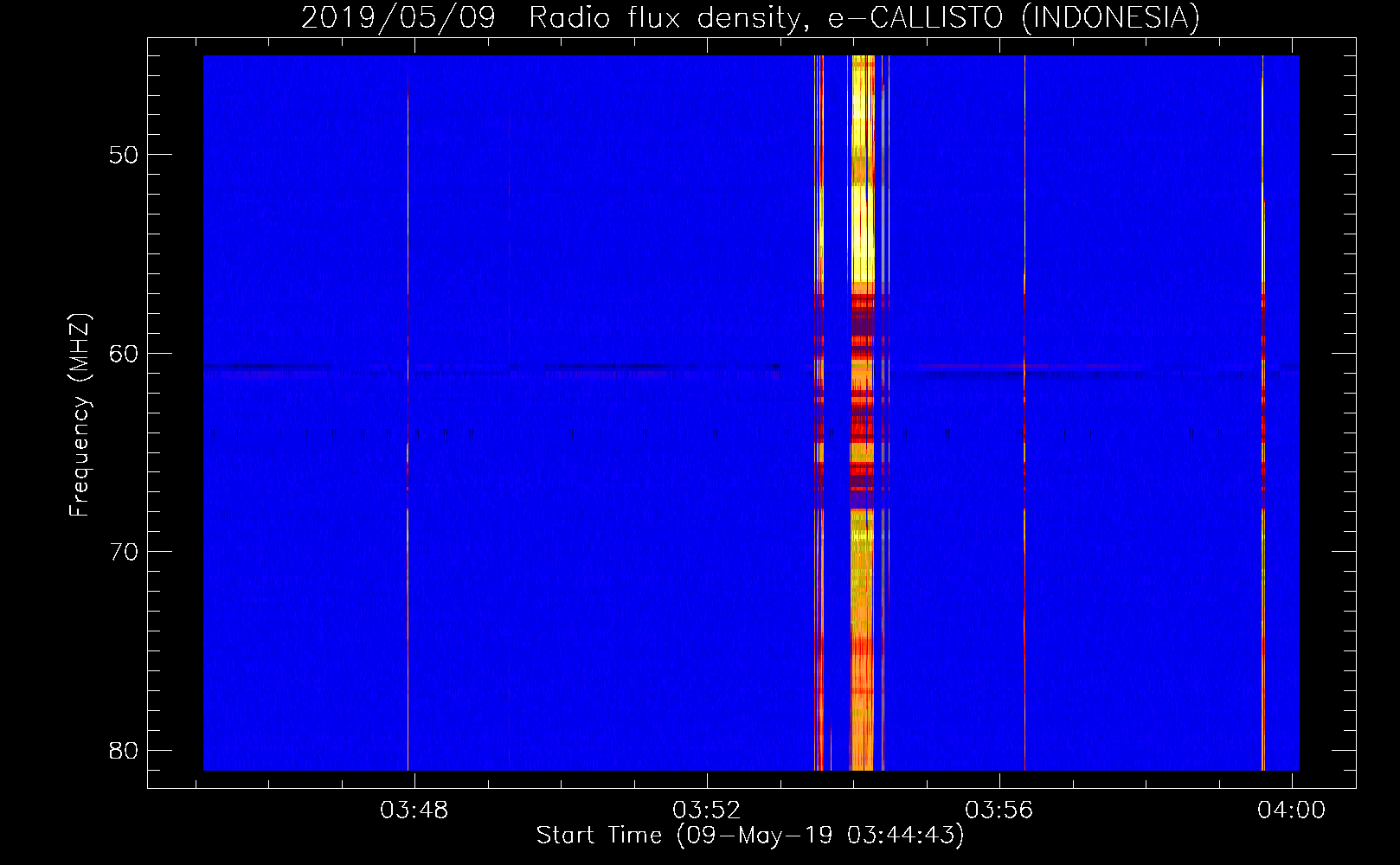
Task: Click the 80 MHz frequency tick label
Action: pos(124,750)
